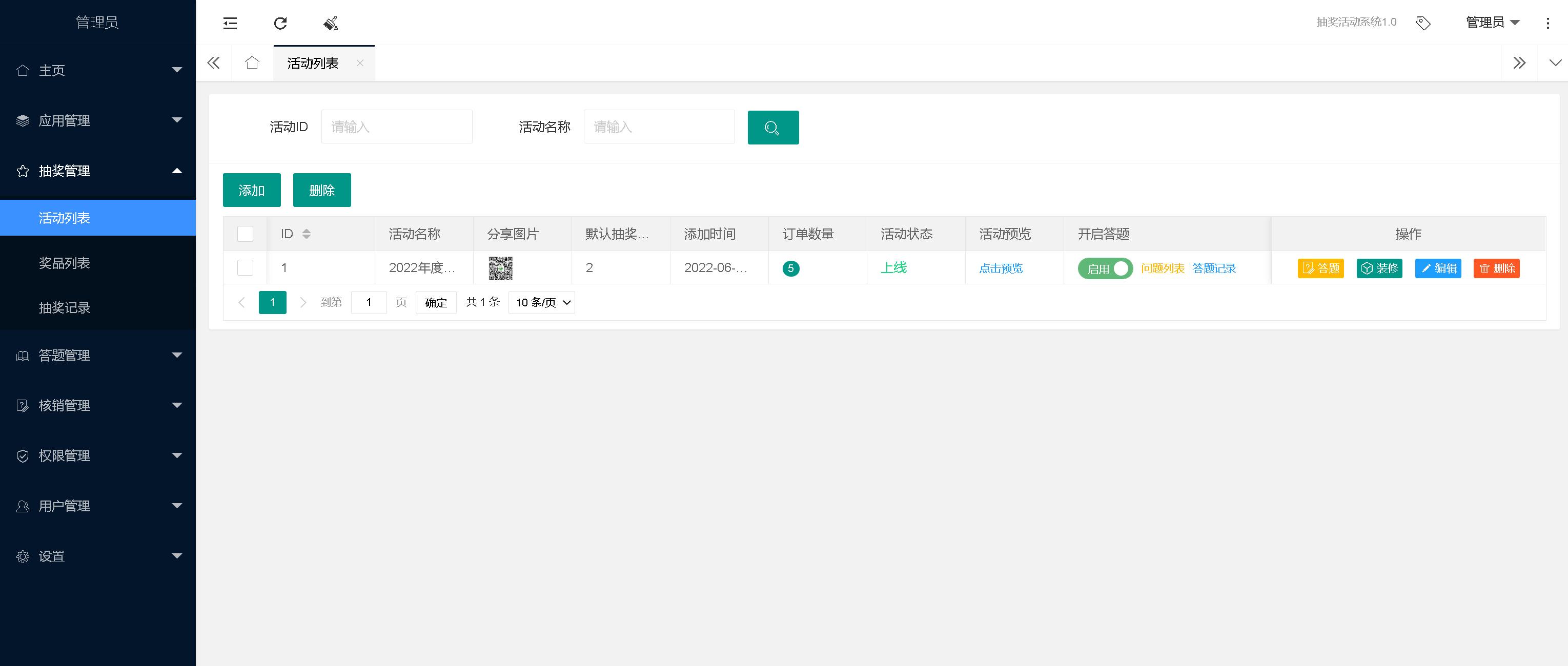Click the 点击预览 link
The width and height of the screenshot is (1568, 666).
click(1000, 268)
